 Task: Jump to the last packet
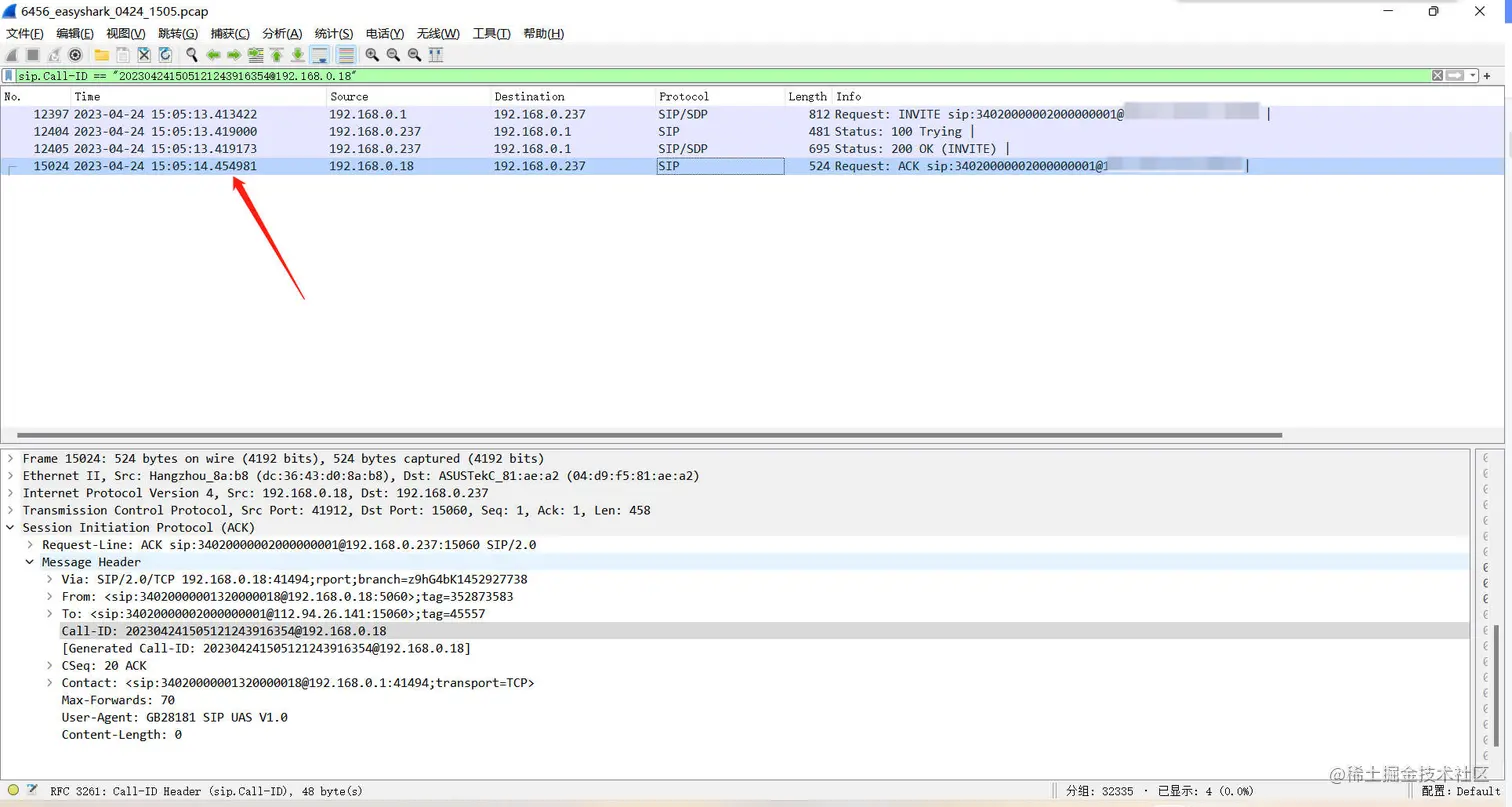[298, 55]
